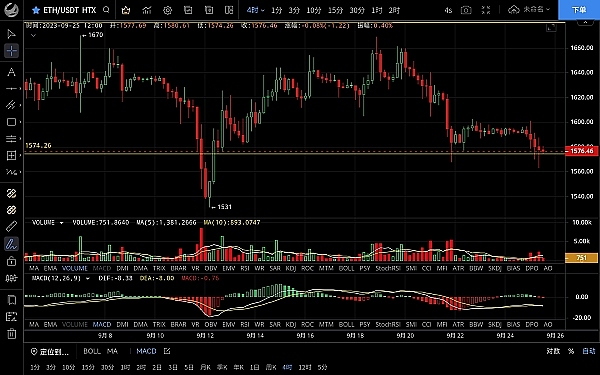Switch MACD pane to KDJ indicator
This screenshot has width=600, height=375.
291,324
